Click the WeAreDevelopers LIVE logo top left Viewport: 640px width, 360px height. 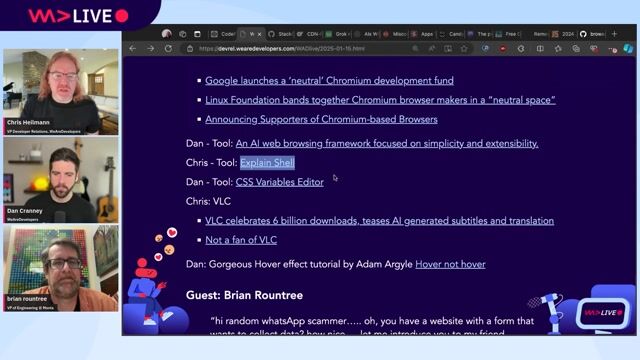point(78,16)
